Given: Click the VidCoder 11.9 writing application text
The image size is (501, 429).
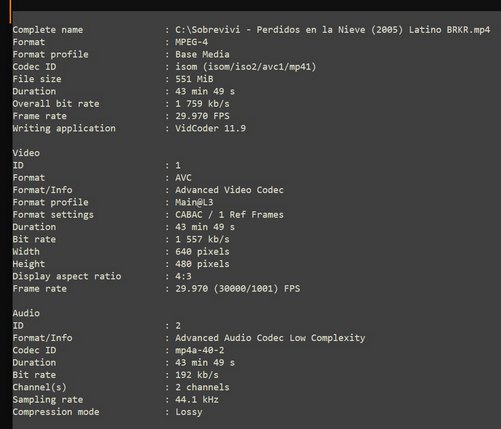Looking at the screenshot, I should [x=211, y=128].
